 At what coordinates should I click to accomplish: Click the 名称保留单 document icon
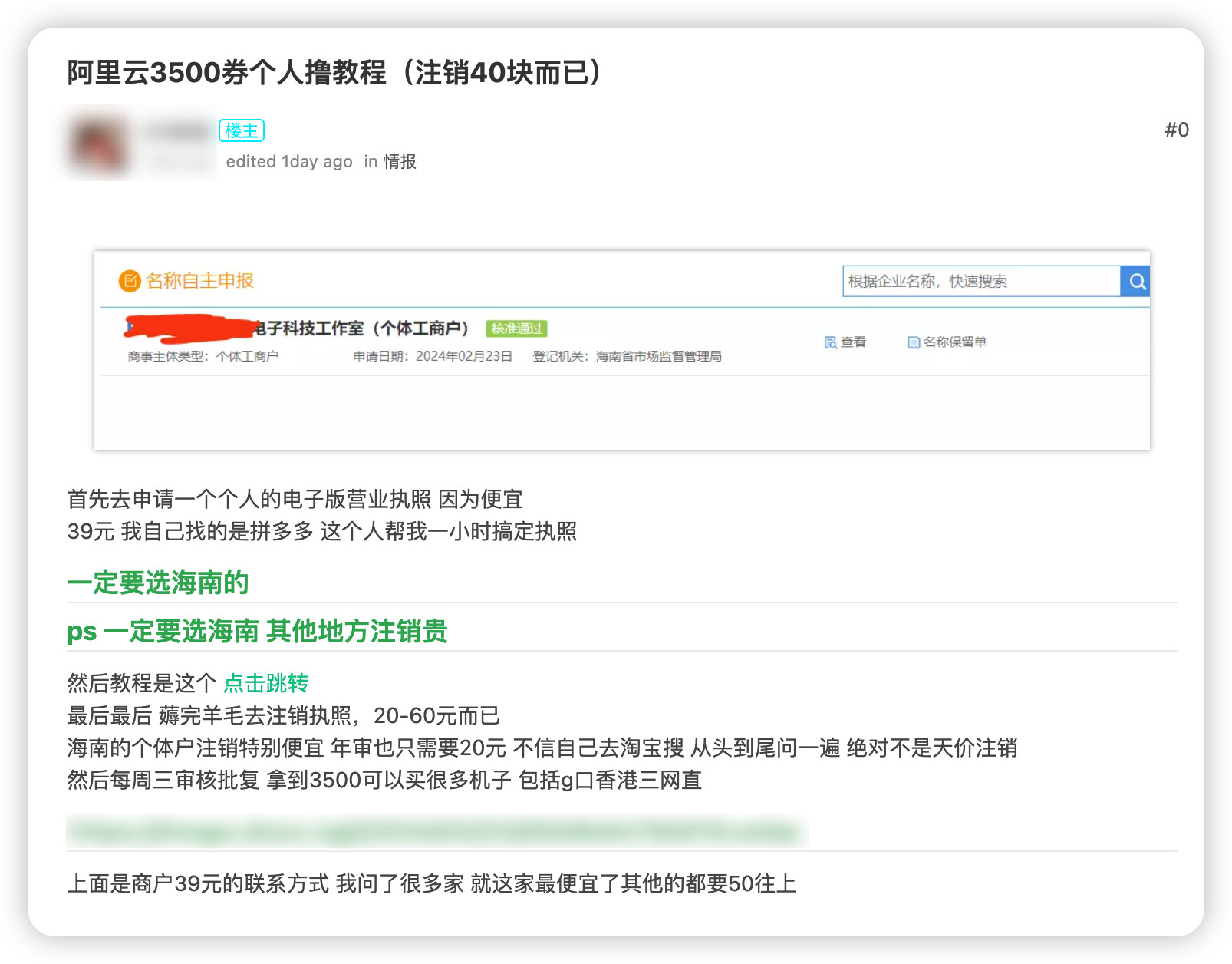913,342
